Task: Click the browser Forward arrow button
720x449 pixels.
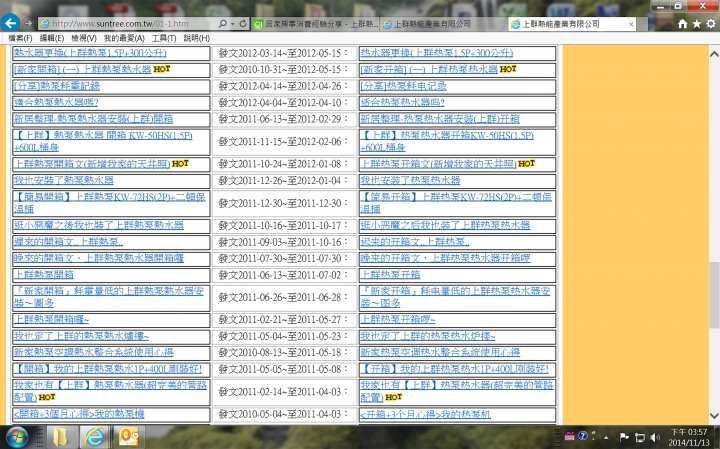Action: [28, 23]
